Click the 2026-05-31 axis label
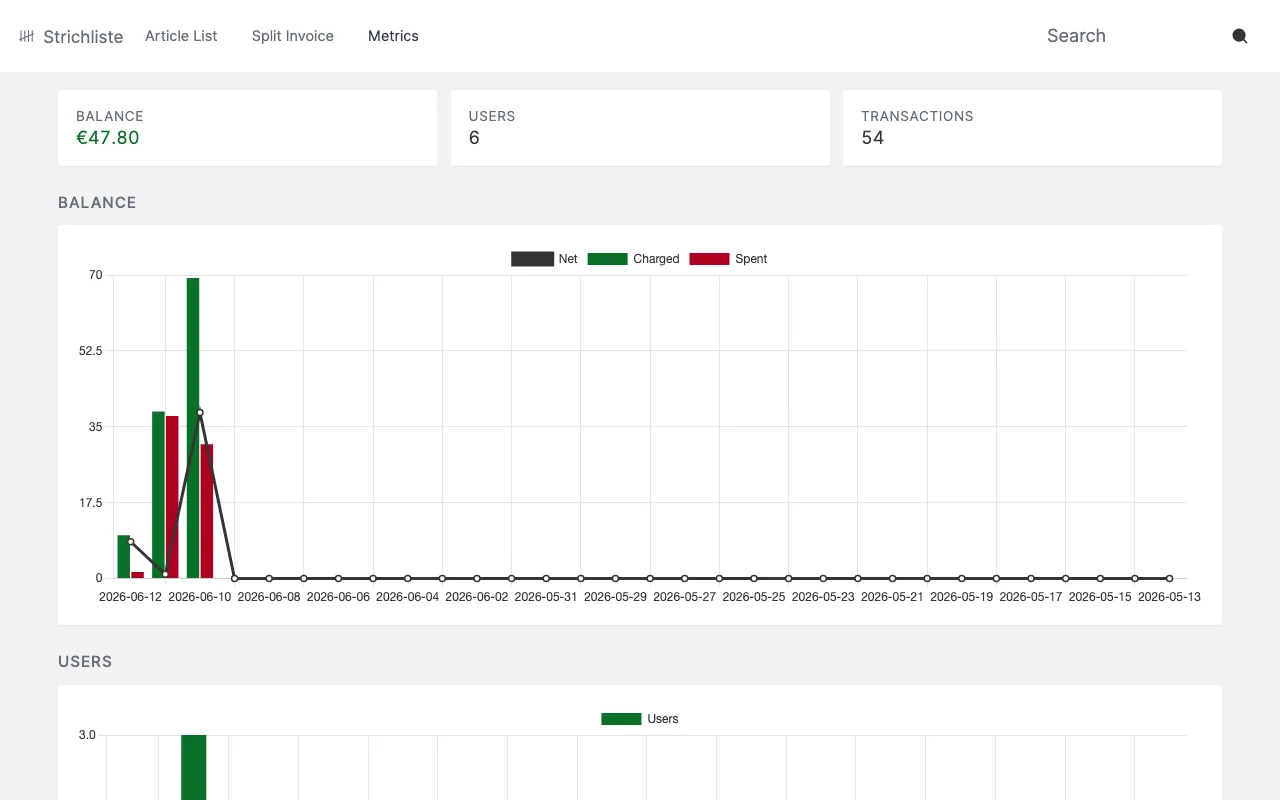This screenshot has height=800, width=1280. click(546, 597)
